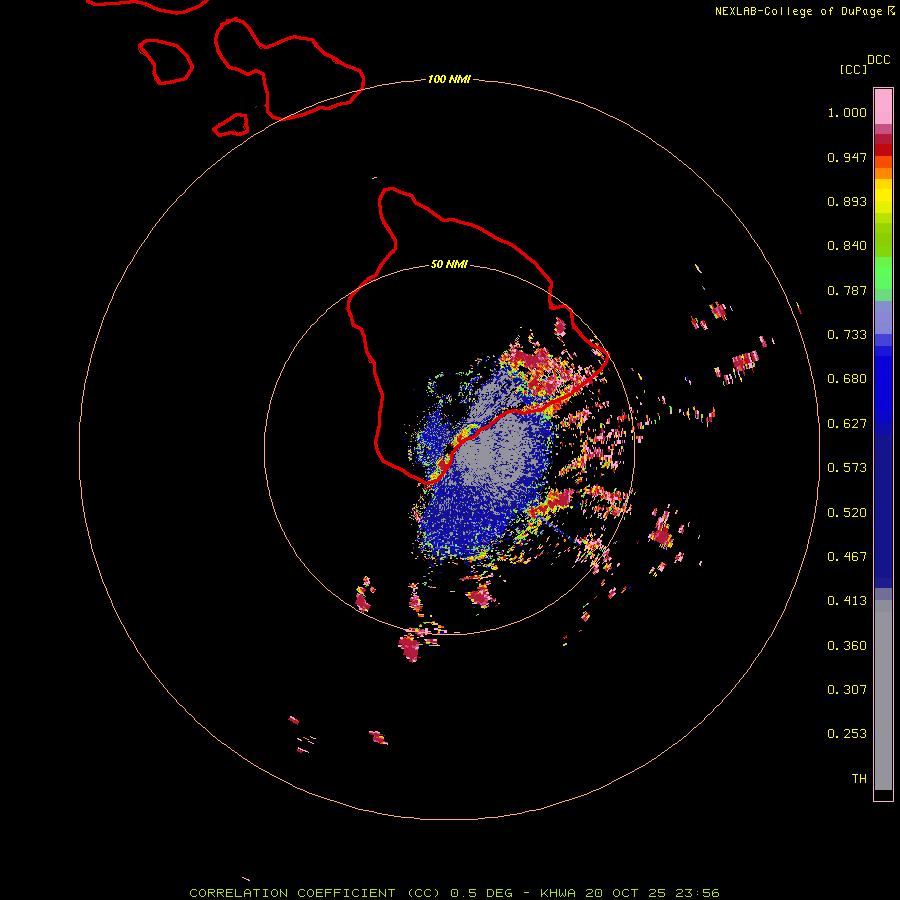Image resolution: width=900 pixels, height=900 pixels.
Task: Click the [CC] units label
Action: pyautogui.click(x=853, y=69)
